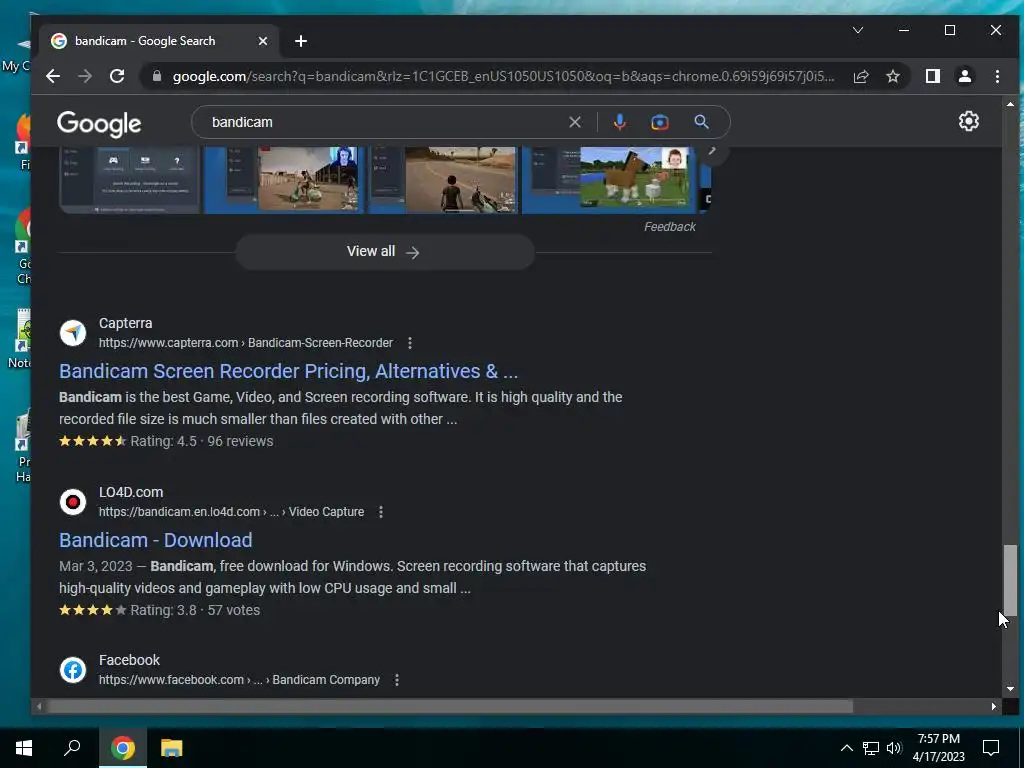Open Chrome three-dot menu

pos(997,76)
